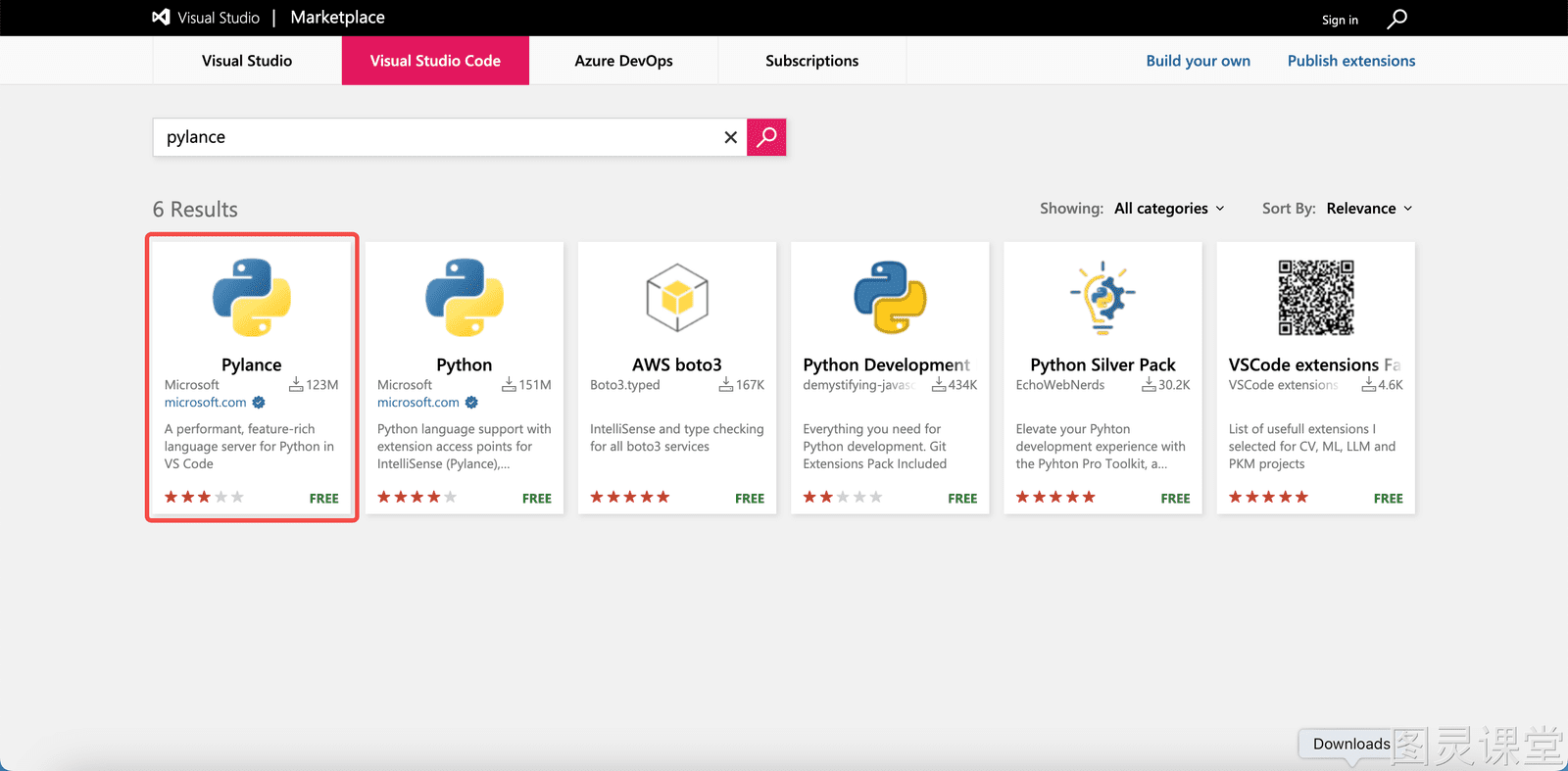Click Python Development's two-star rating
Viewport: 1568px width, 771px height.
[x=843, y=498]
